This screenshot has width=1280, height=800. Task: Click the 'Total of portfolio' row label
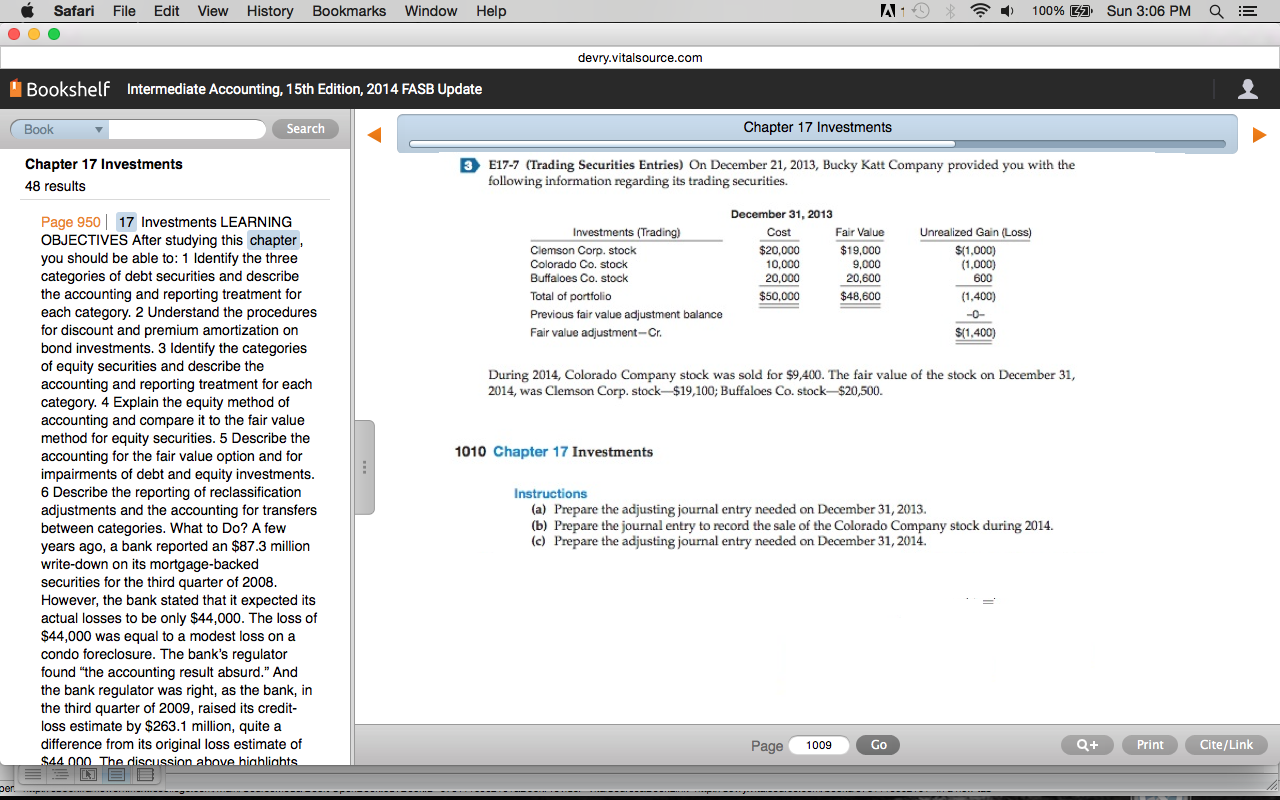[x=571, y=296]
